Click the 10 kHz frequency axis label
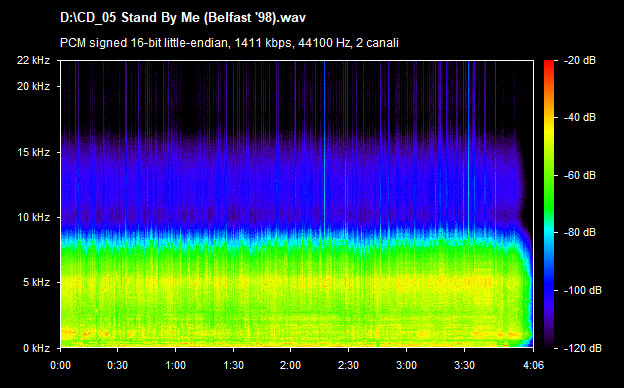 click(33, 218)
